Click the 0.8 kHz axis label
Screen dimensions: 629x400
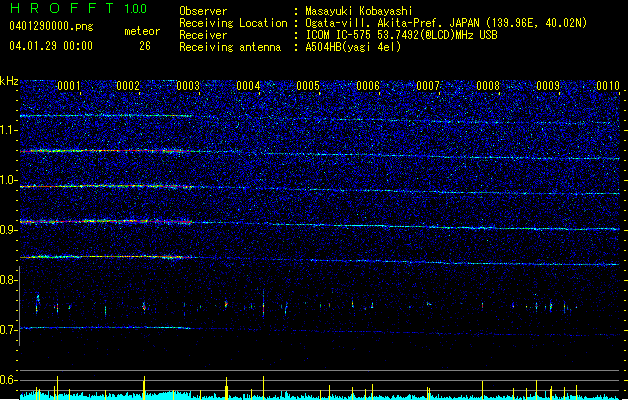click(9, 280)
